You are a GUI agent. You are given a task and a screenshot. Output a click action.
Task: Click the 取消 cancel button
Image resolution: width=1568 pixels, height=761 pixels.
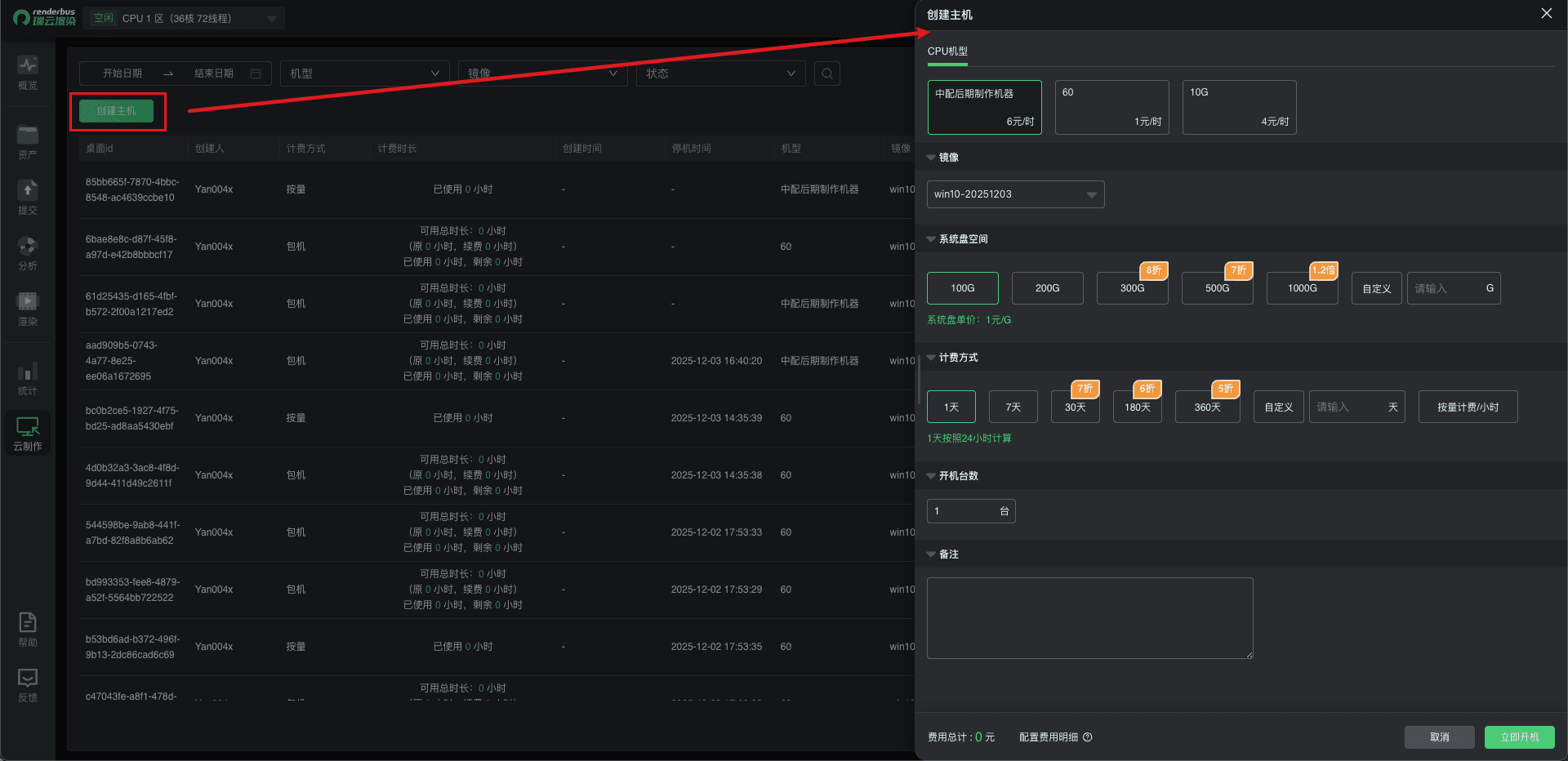(x=1439, y=737)
